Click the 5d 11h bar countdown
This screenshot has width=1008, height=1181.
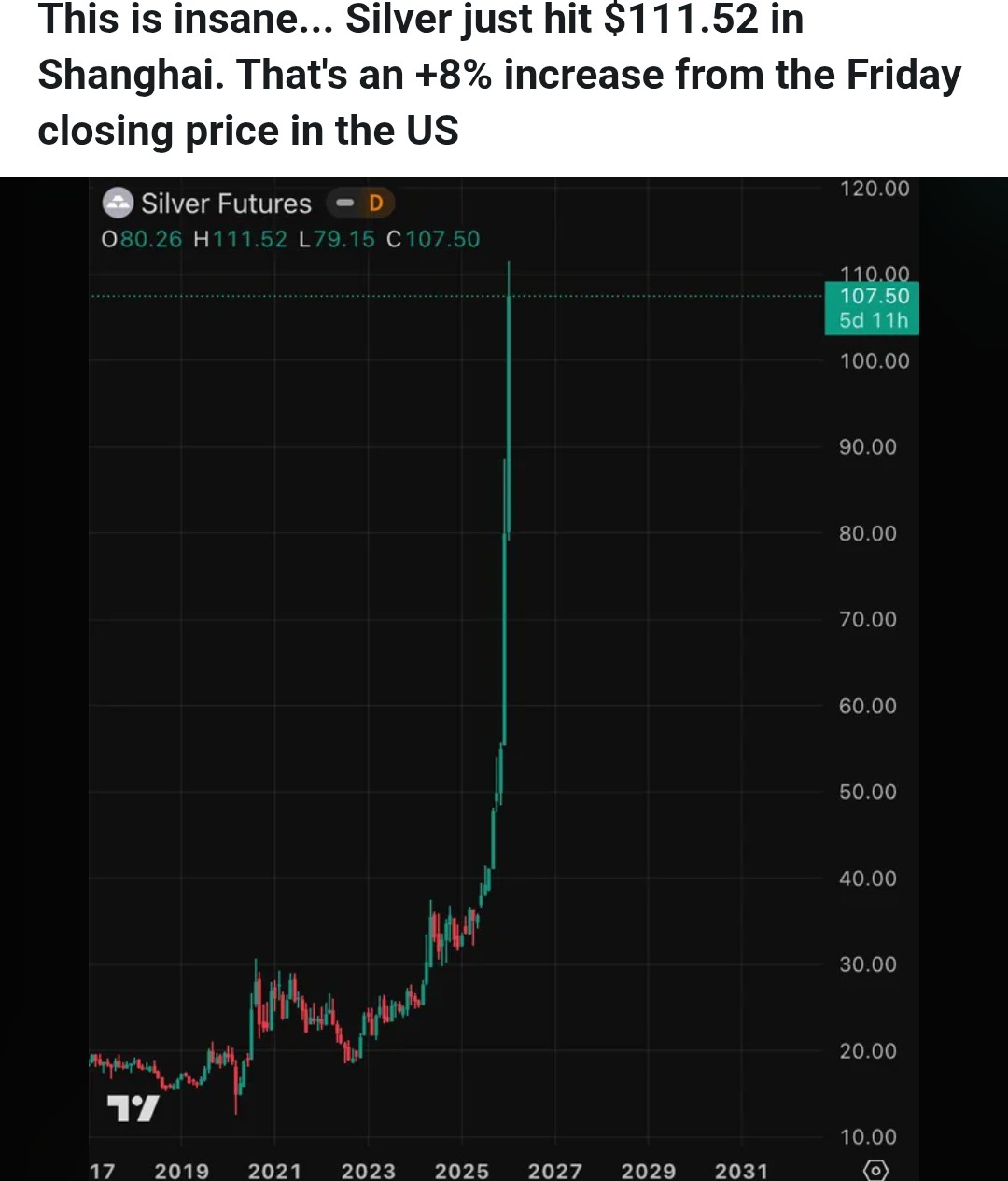click(x=874, y=320)
